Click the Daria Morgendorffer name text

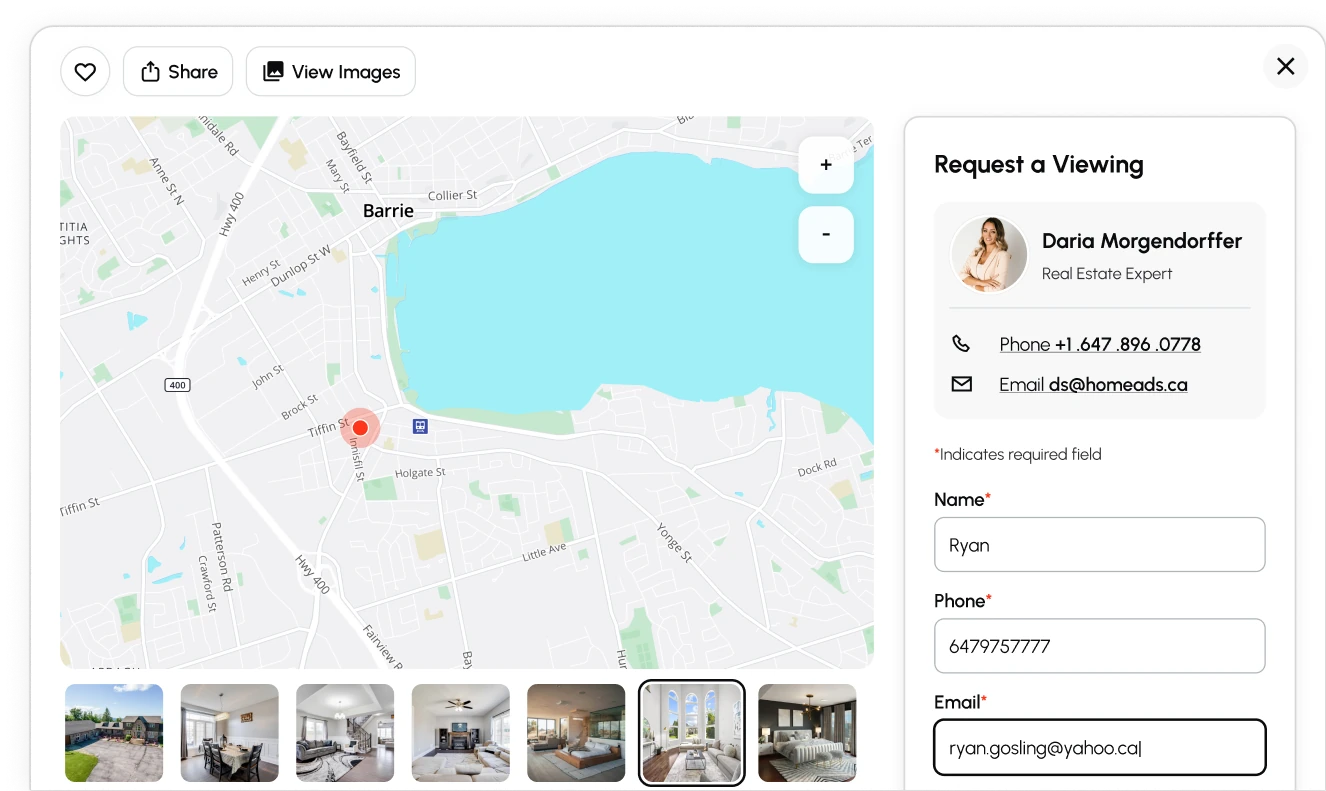tap(1142, 241)
